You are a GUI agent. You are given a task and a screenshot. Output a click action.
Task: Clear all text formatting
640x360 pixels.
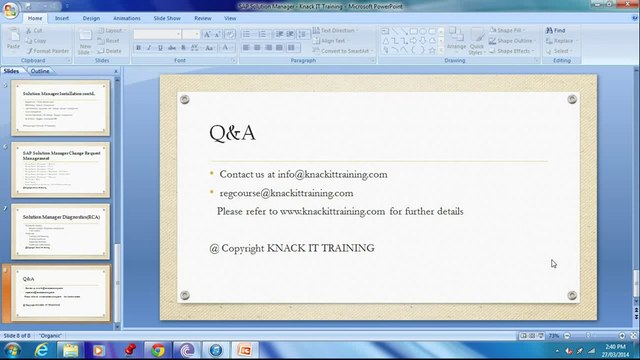tap(230, 35)
